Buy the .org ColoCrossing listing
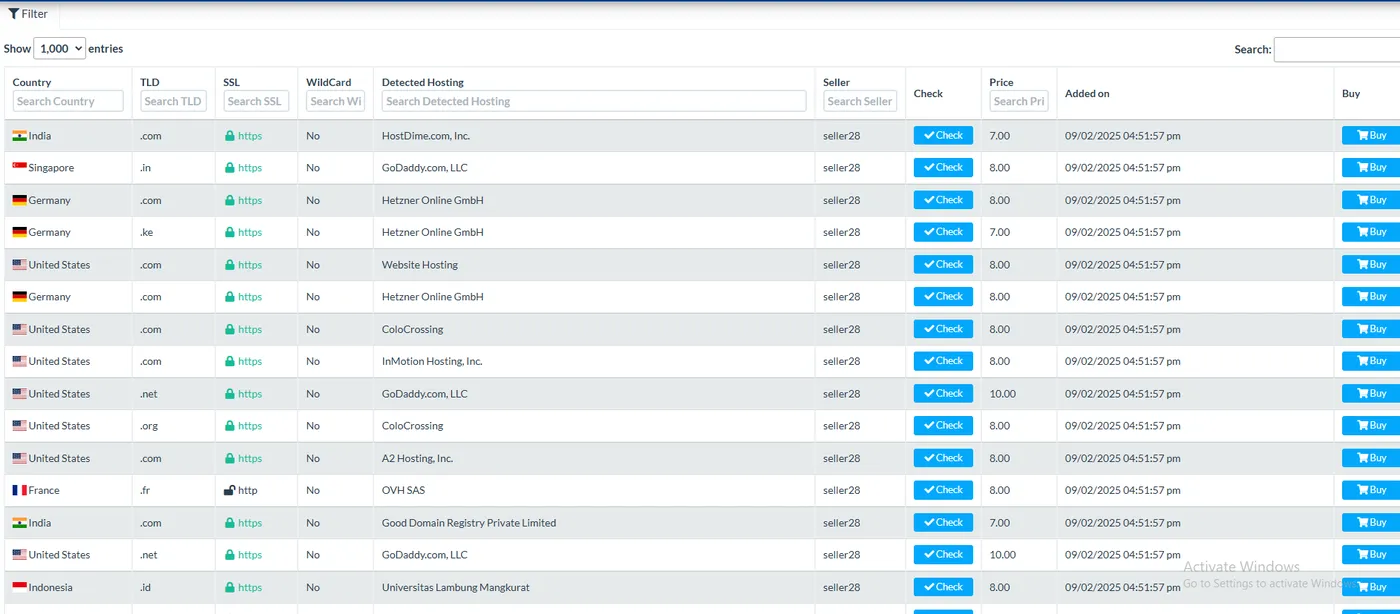1400x614 pixels. [x=1371, y=426]
